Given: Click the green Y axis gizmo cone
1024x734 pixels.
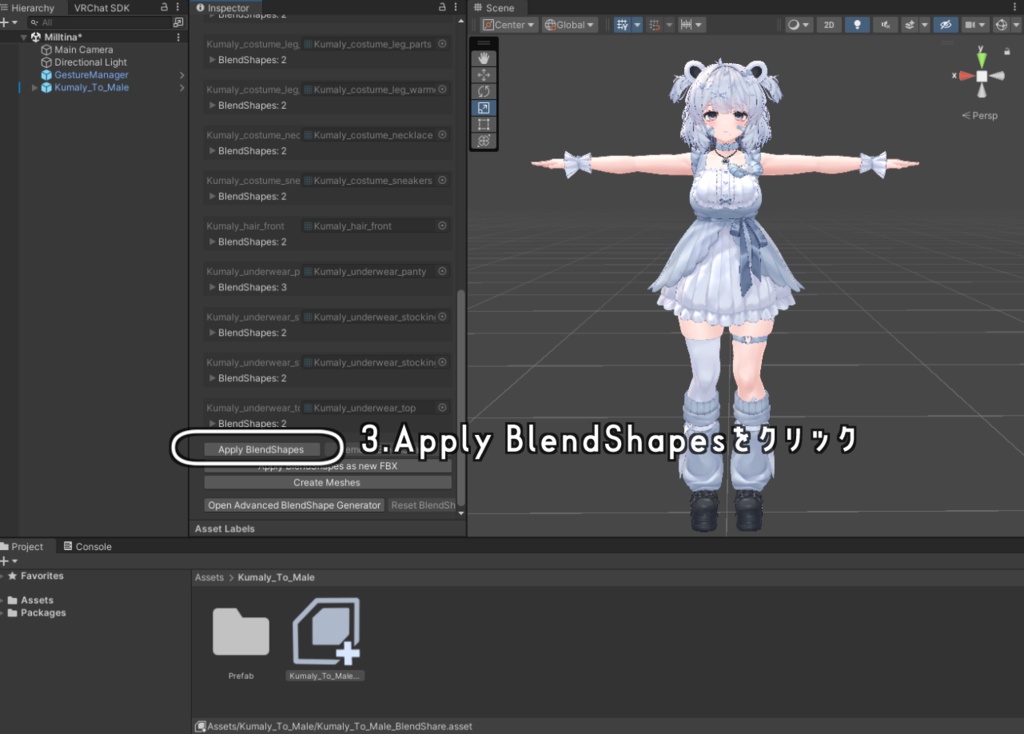Looking at the screenshot, I should pyautogui.click(x=982, y=59).
